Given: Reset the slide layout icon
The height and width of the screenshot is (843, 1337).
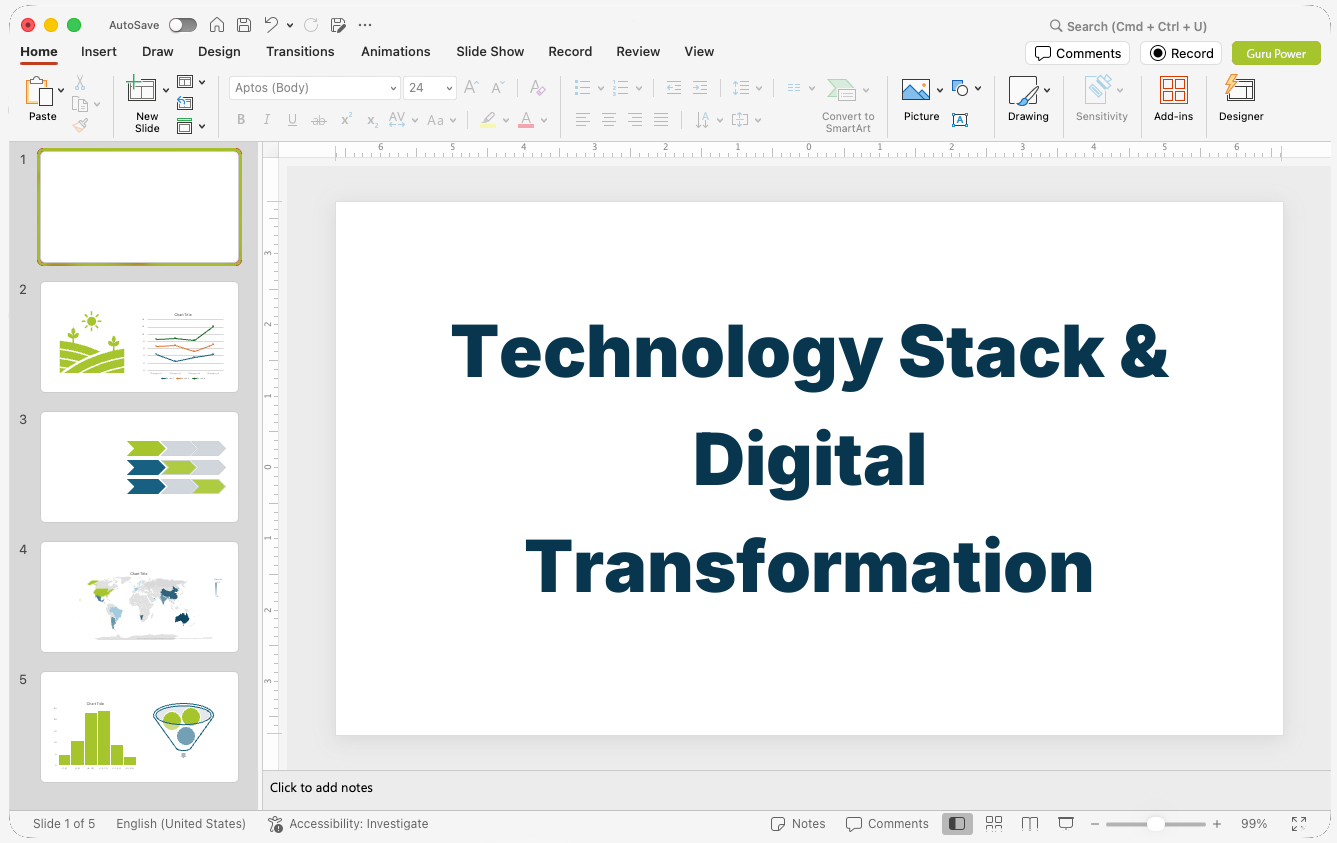Looking at the screenshot, I should pos(185,103).
